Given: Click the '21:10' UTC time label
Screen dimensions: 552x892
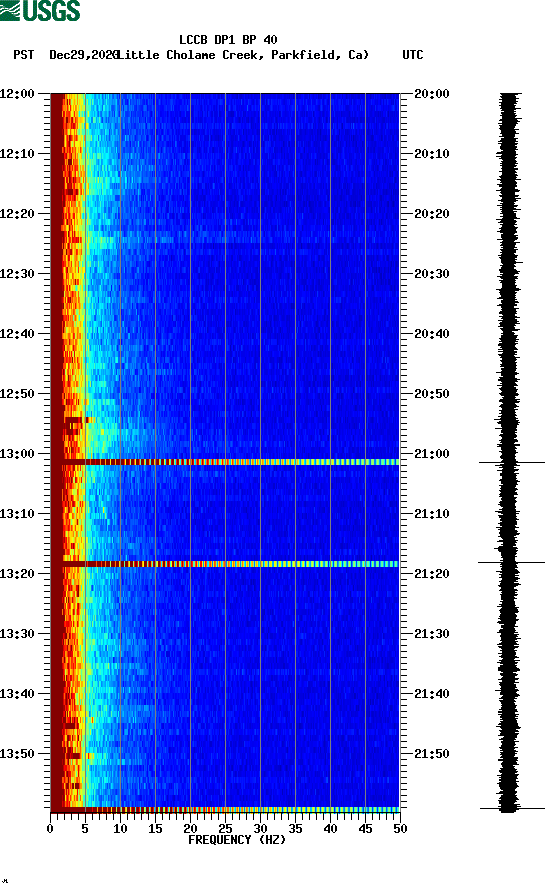Looking at the screenshot, I should (x=432, y=514).
